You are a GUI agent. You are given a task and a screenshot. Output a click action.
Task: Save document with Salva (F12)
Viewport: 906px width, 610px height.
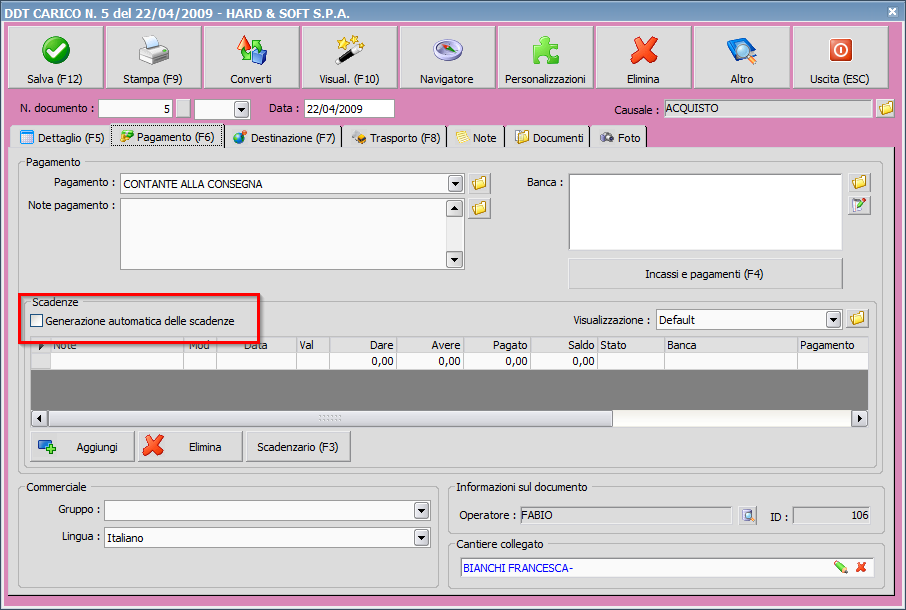tap(55, 57)
